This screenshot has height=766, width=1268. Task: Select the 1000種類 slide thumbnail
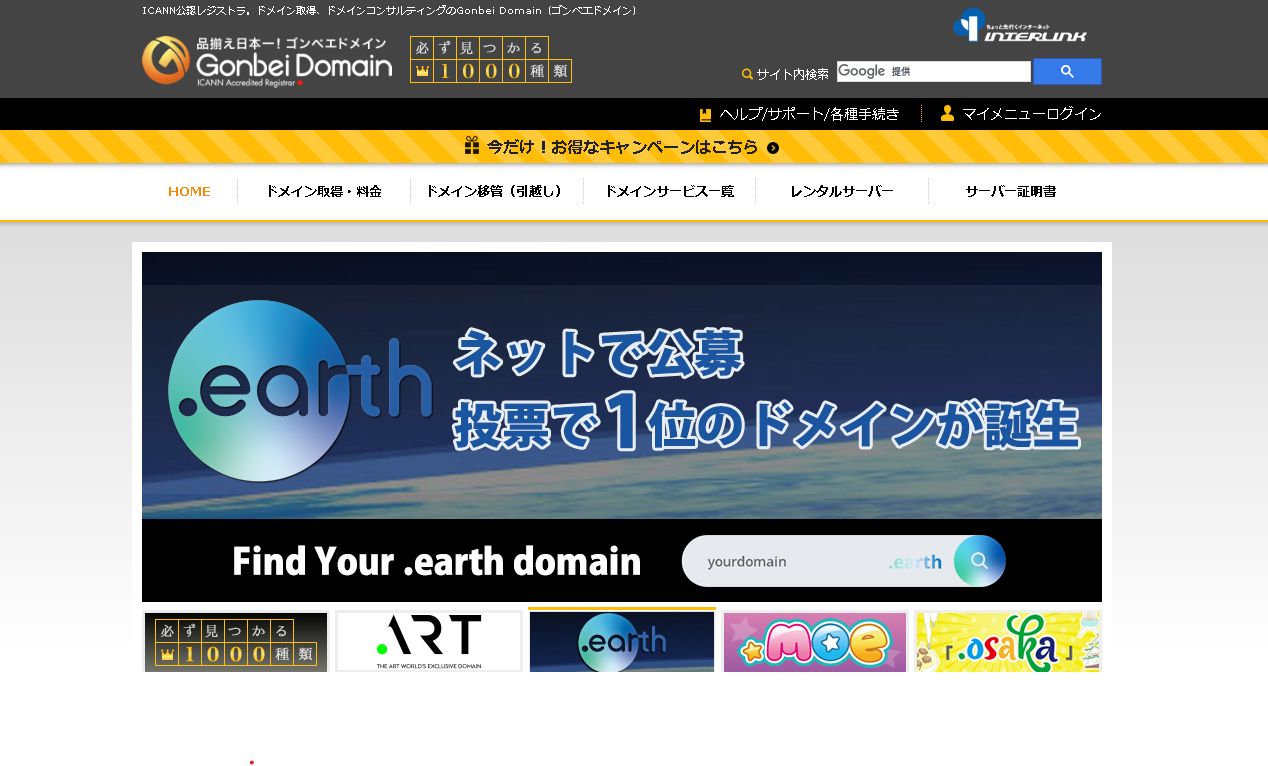click(x=236, y=642)
